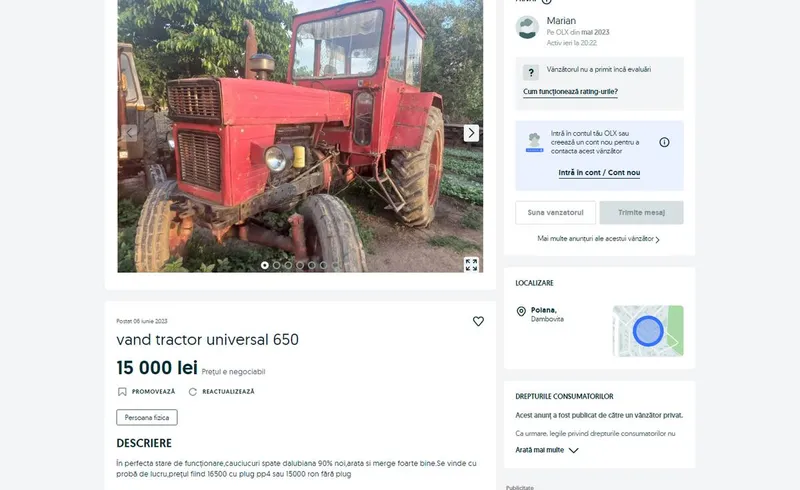The image size is (800, 490).
Task: Click the question mark rating icon
Action: tap(531, 72)
